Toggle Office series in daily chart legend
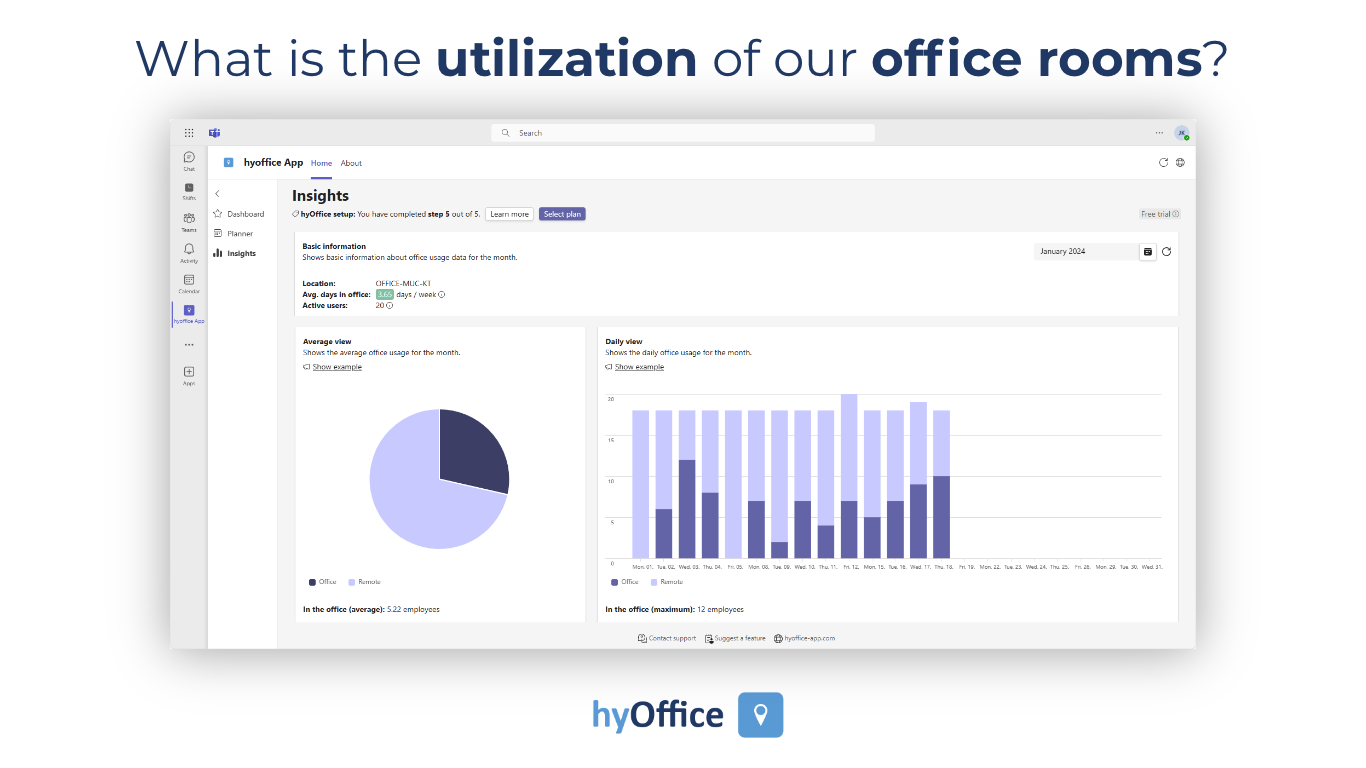The height and width of the screenshot is (768, 1366). coord(625,582)
